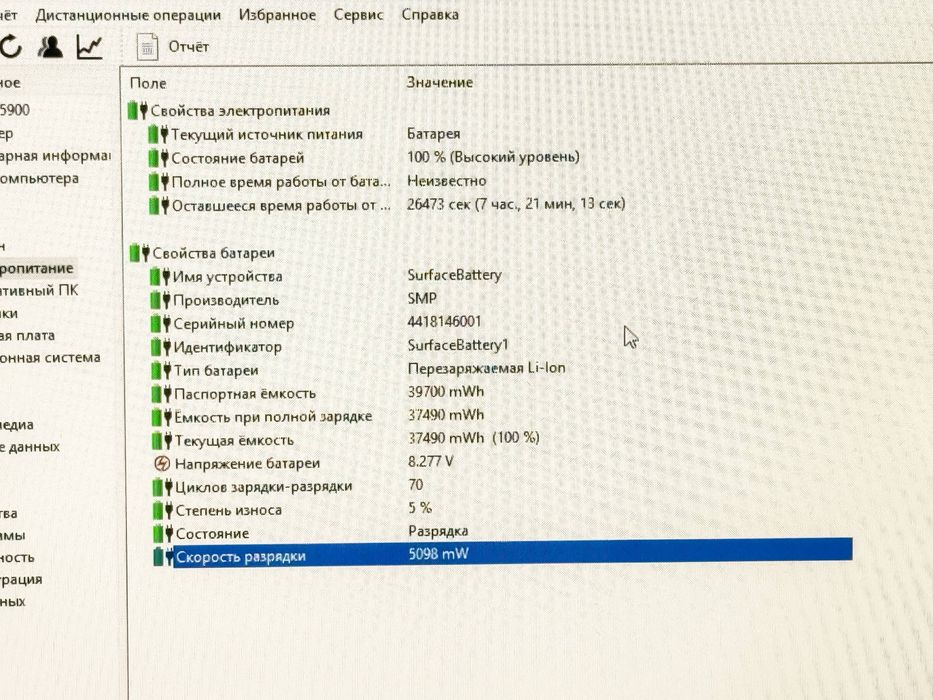
Task: Select the Скорость разрядки row
Action: point(502,555)
